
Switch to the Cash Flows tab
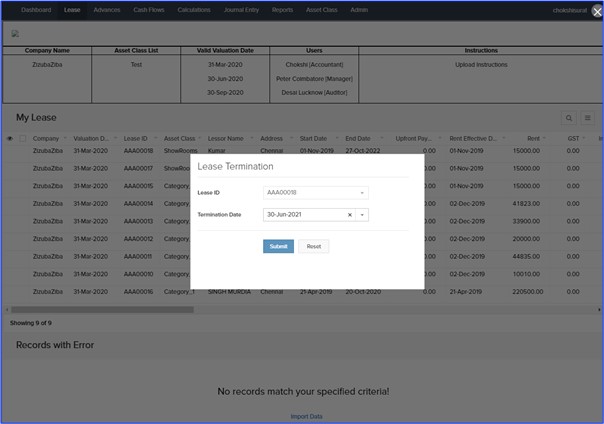[x=149, y=9]
